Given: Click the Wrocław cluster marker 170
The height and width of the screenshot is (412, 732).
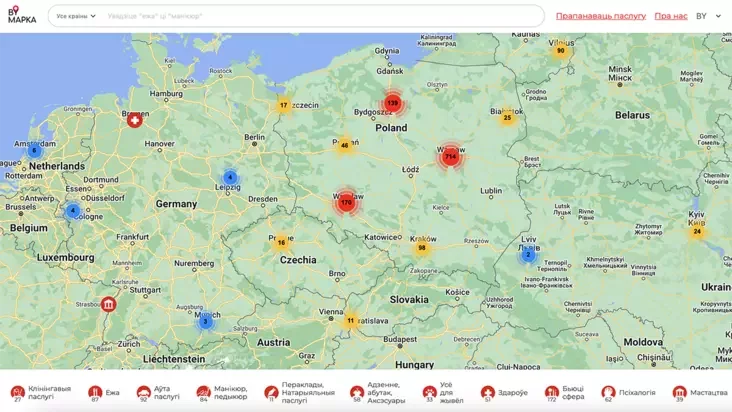Looking at the screenshot, I should (x=346, y=203).
